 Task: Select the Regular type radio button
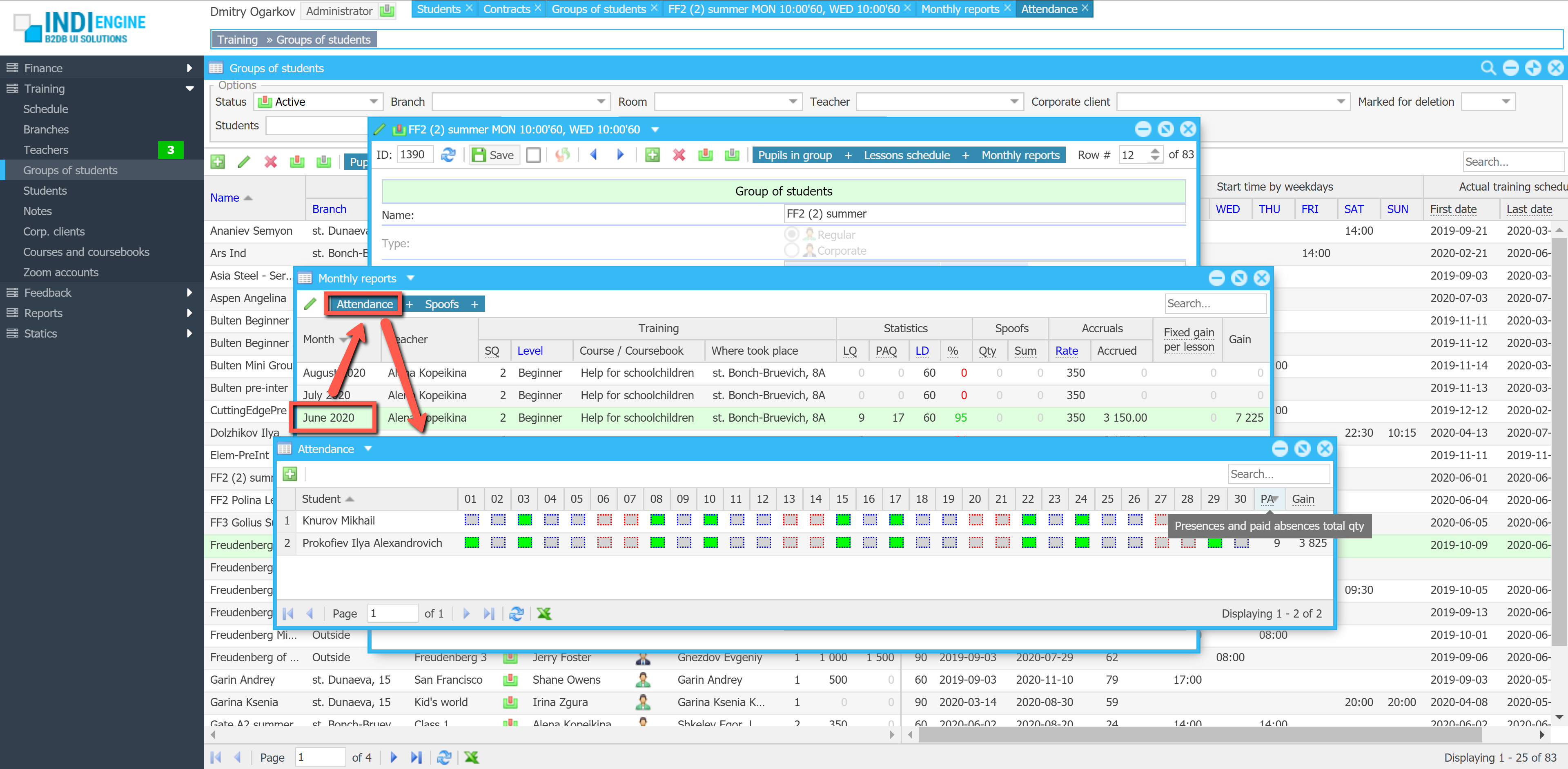pos(791,234)
